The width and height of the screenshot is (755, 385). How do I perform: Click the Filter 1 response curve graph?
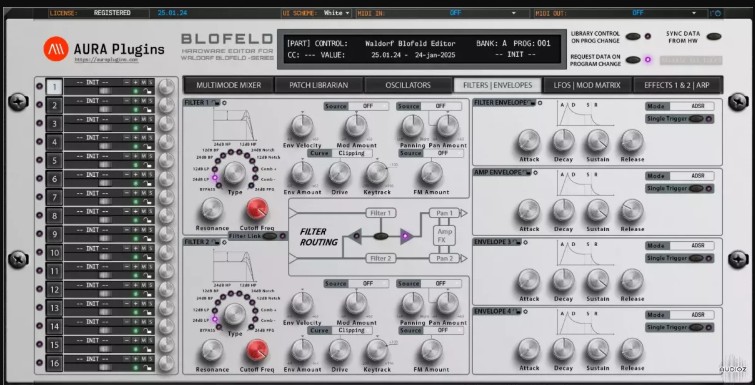coord(234,123)
